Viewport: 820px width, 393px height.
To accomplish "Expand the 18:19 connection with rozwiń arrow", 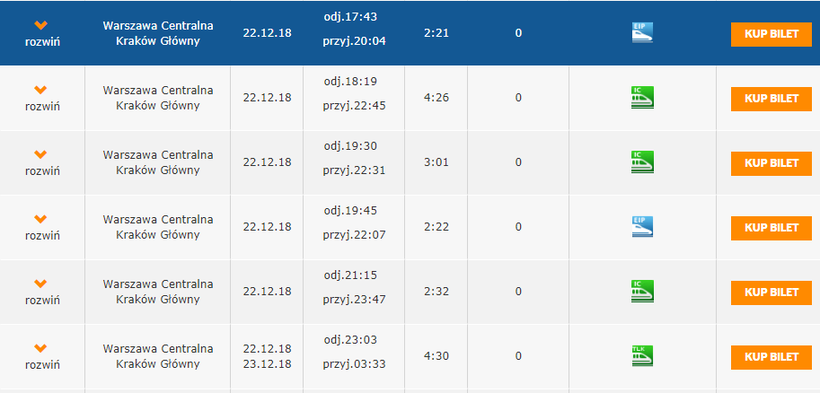I will (42, 98).
